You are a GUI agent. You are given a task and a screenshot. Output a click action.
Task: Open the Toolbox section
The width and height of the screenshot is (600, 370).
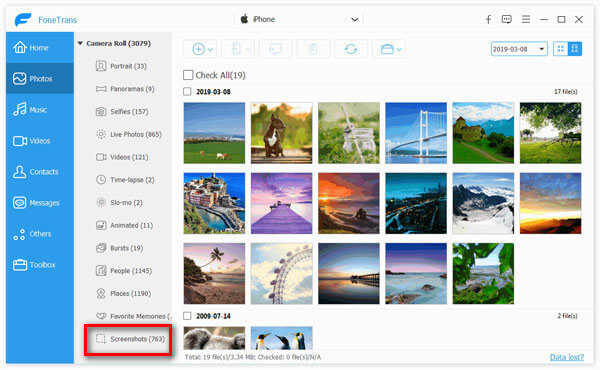tap(40, 264)
